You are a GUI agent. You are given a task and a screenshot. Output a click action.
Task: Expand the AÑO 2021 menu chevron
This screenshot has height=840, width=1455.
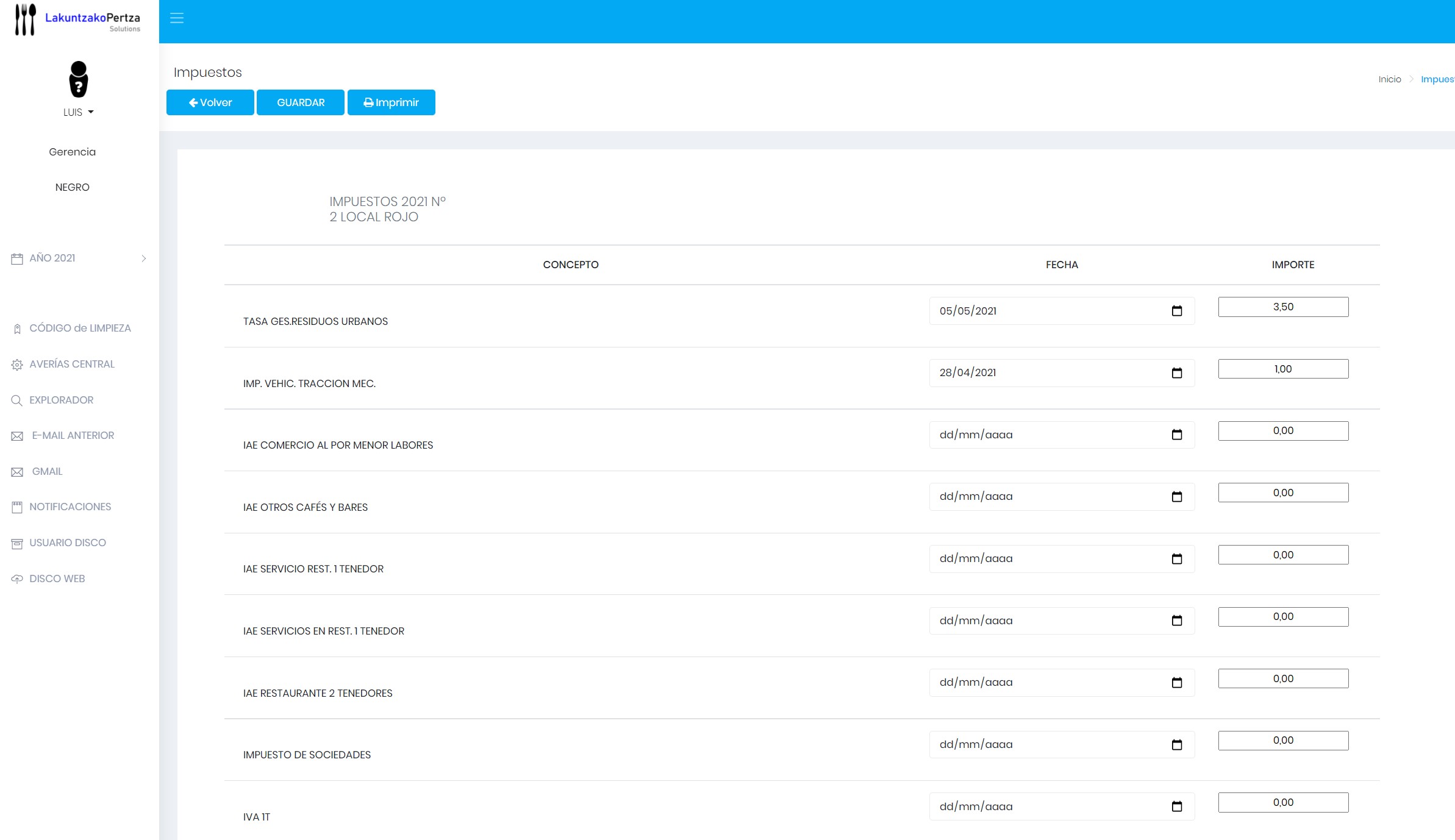(x=144, y=258)
